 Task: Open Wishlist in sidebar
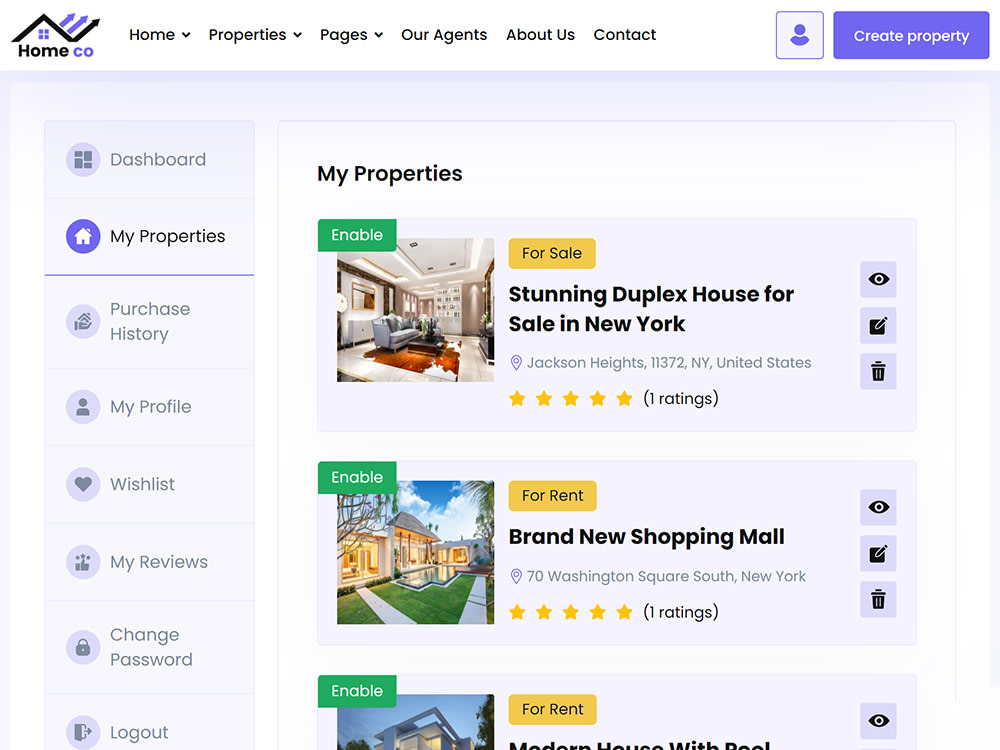coord(149,484)
